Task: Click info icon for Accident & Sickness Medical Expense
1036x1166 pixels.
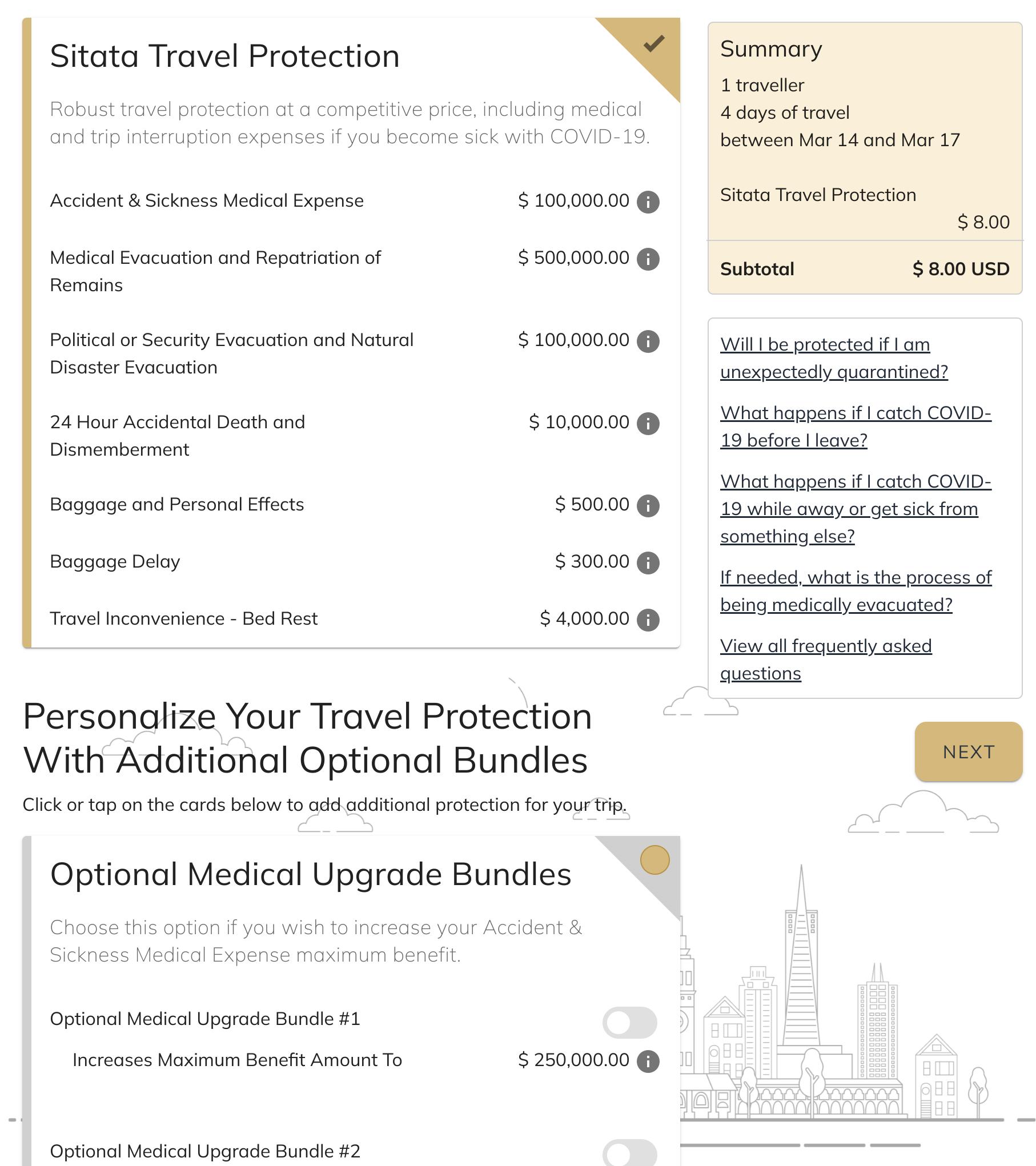Action: (x=648, y=202)
